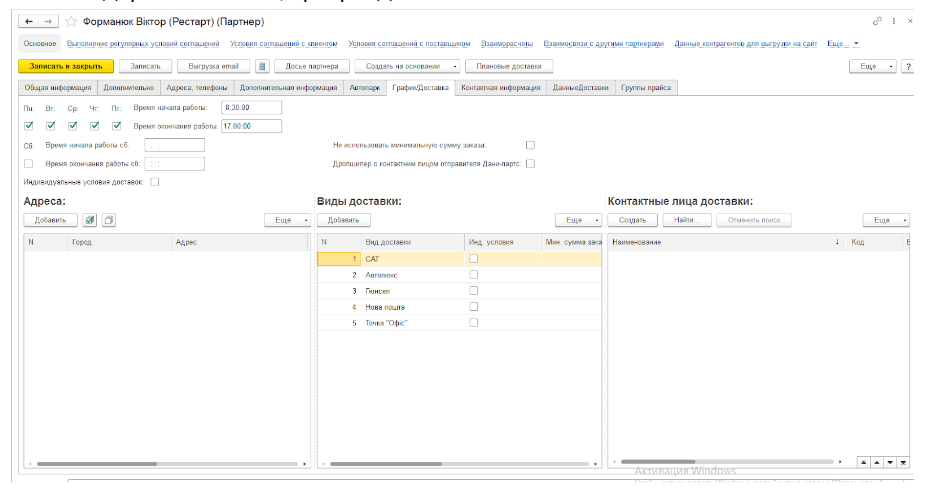Viewport: 941px width, 491px height.
Task: Expand the Создать на основании dropdown
Action: click(x=455, y=67)
